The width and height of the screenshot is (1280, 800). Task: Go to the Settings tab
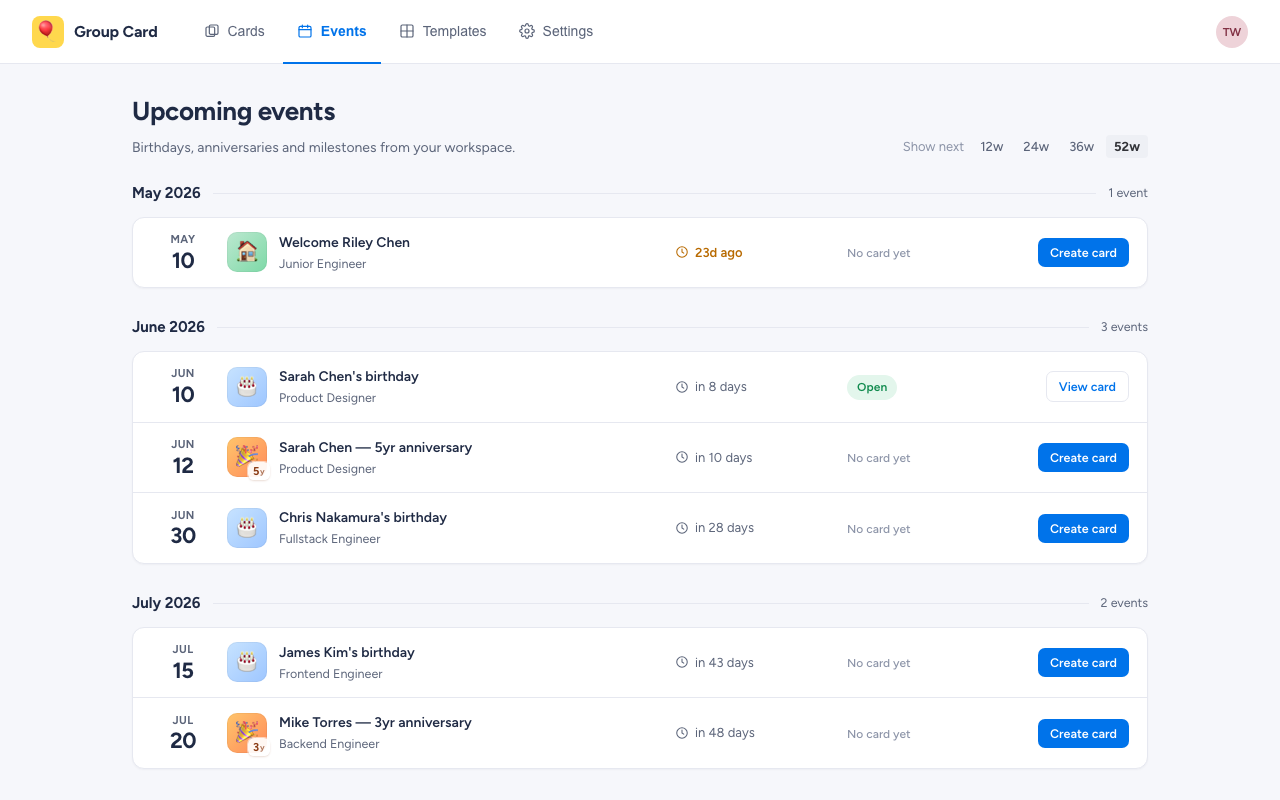tap(556, 31)
